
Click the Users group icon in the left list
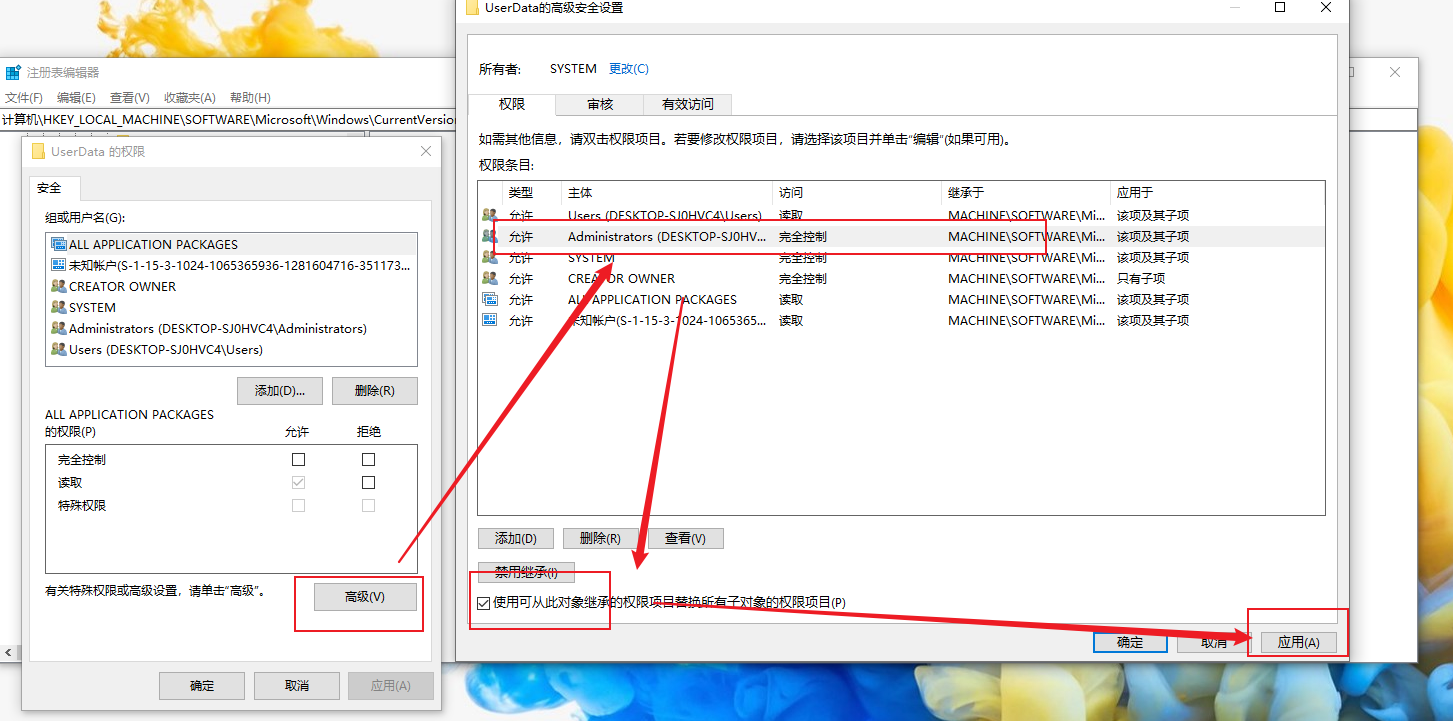(58, 349)
